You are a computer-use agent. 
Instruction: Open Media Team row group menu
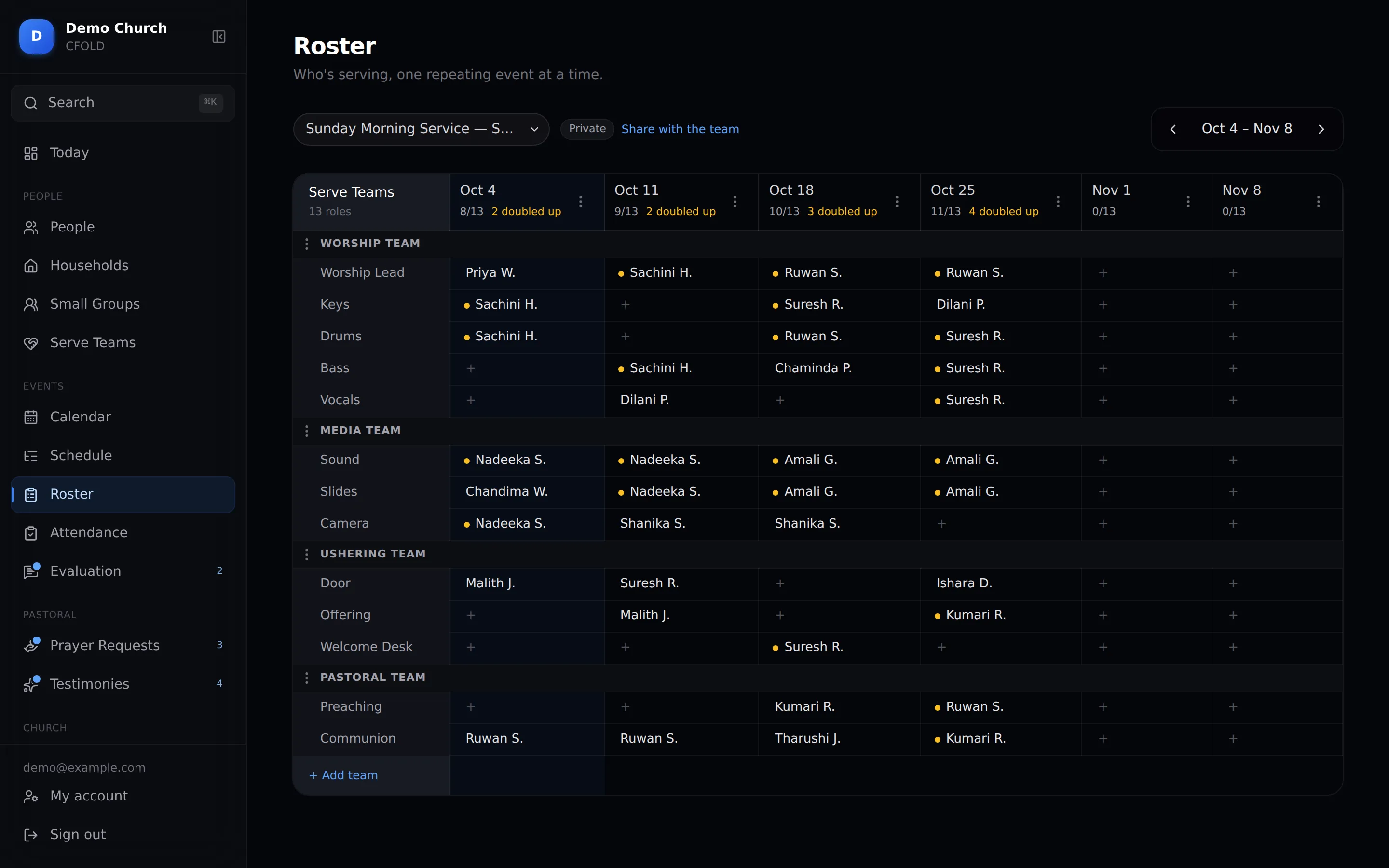[307, 431]
